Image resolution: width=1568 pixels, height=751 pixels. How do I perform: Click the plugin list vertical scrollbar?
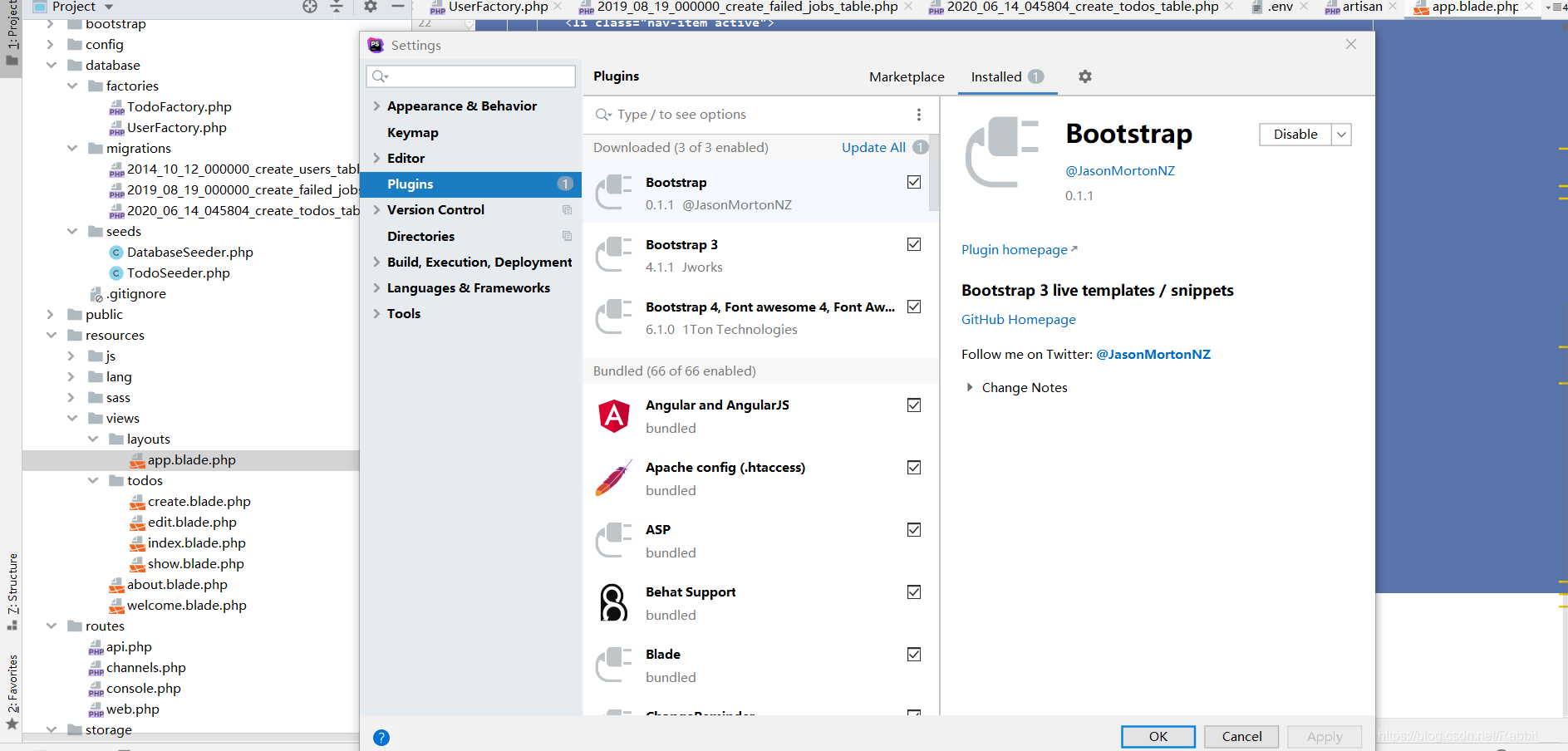(934, 173)
